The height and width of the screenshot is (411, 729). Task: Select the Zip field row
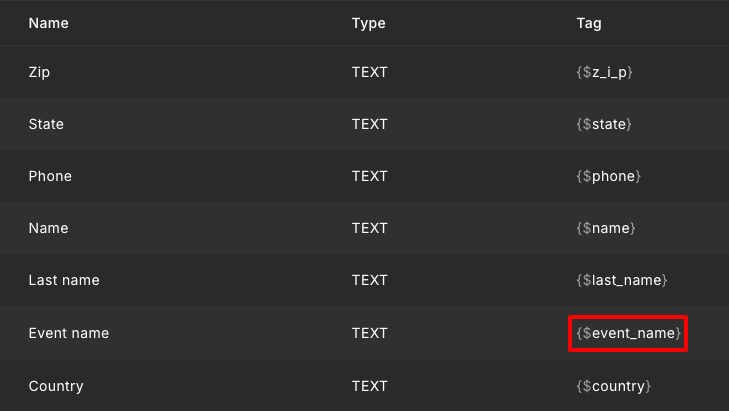tap(364, 72)
